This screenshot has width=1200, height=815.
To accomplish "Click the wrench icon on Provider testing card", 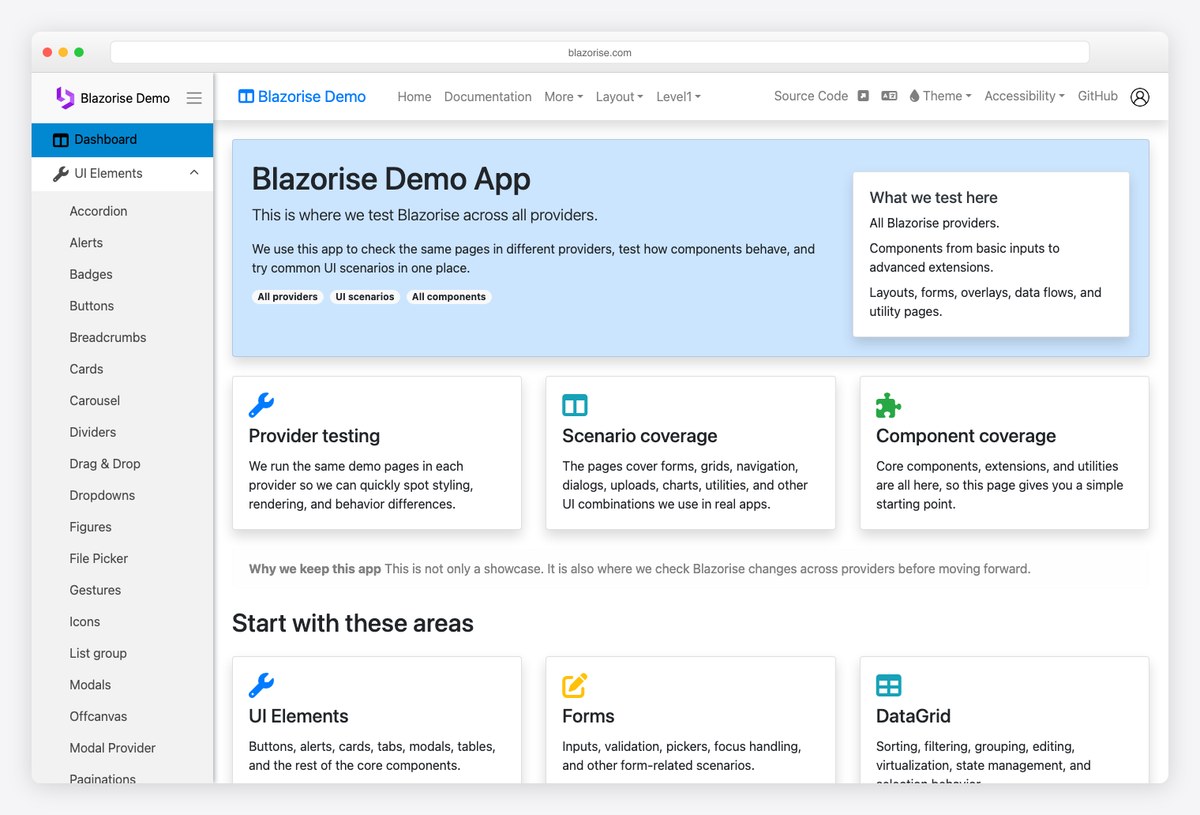I will pyautogui.click(x=261, y=405).
